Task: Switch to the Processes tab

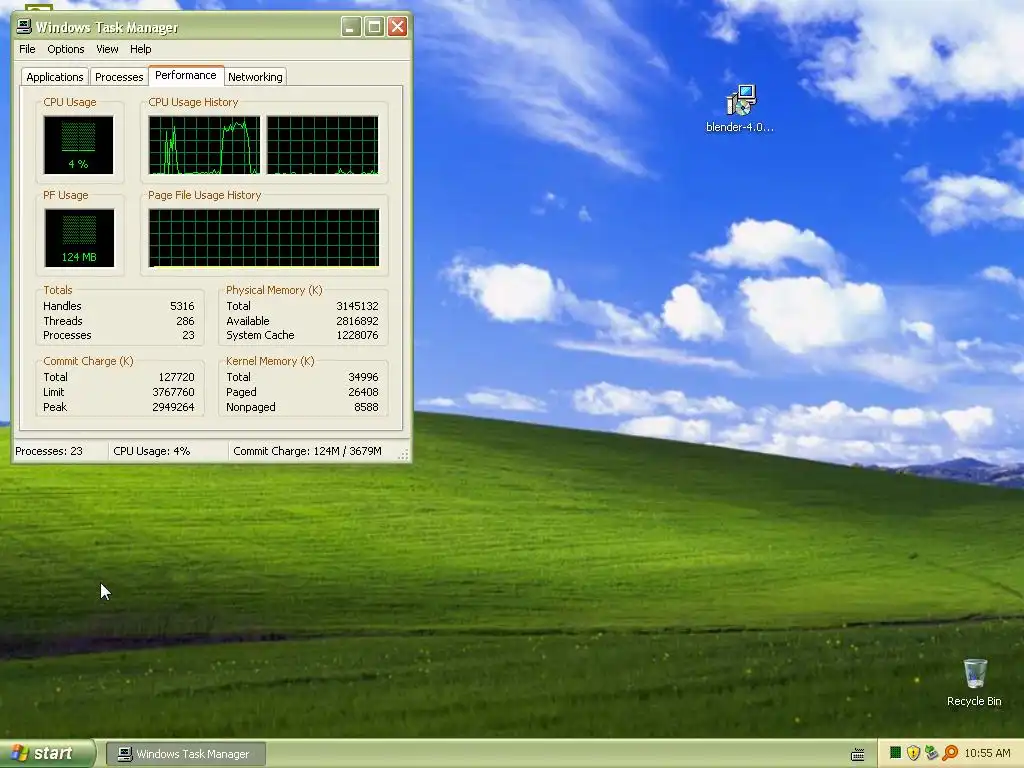Action: click(x=119, y=77)
